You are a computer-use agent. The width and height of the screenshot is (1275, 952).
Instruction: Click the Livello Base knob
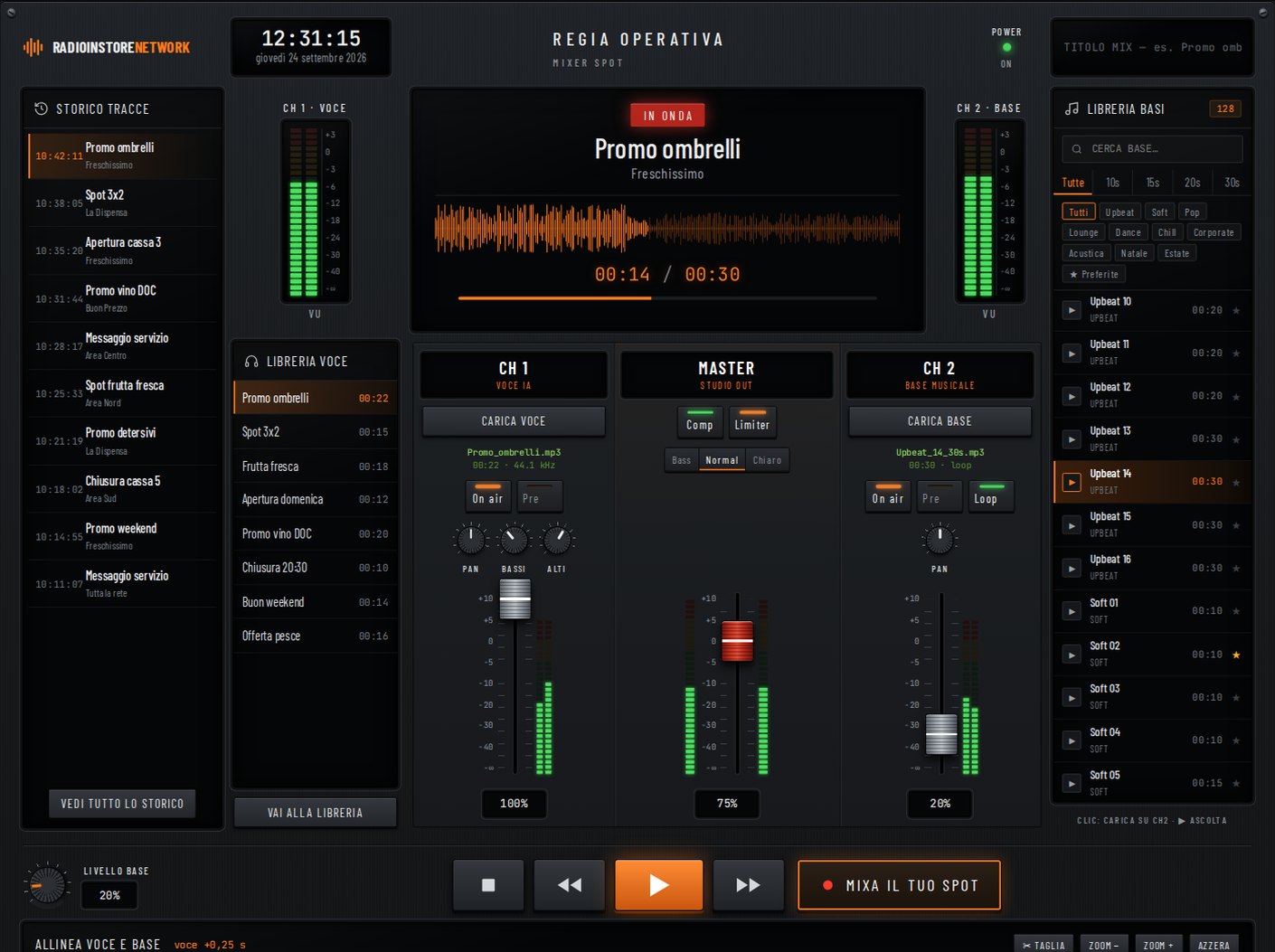coord(46,885)
